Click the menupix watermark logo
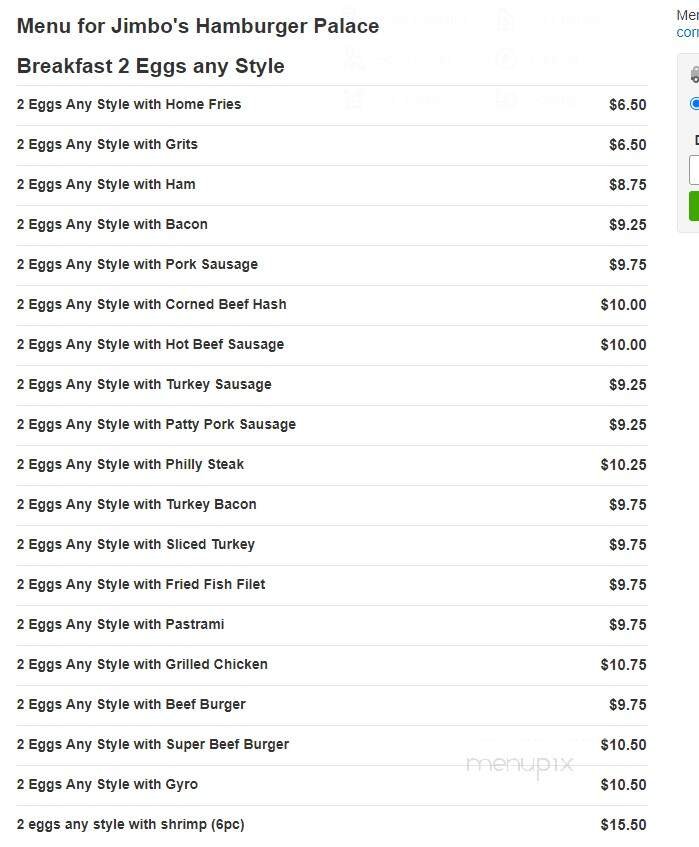The width and height of the screenshot is (699, 847). coord(520,765)
